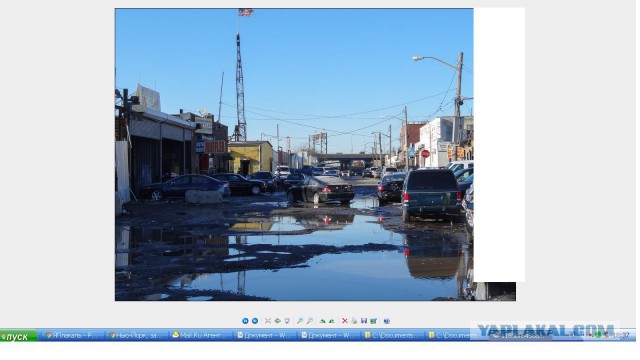Click the displayed street photo
The width and height of the screenshot is (640, 360).
(294, 155)
